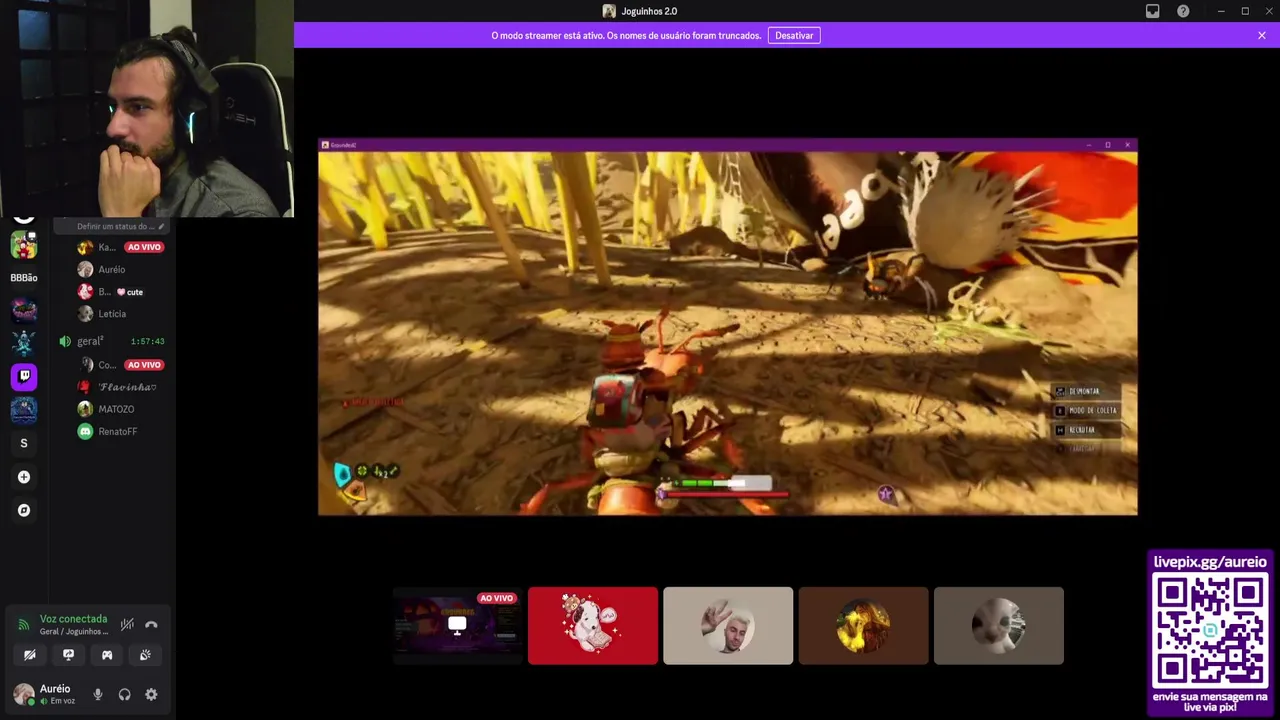This screenshot has height=720, width=1280.
Task: Select the brown golden-avatar participant tile
Action: click(864, 626)
